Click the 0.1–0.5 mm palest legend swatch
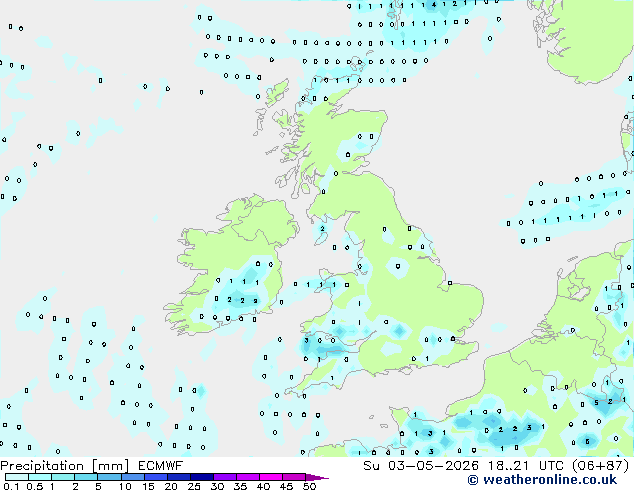Image resolution: width=634 pixels, height=490 pixels. point(17,477)
